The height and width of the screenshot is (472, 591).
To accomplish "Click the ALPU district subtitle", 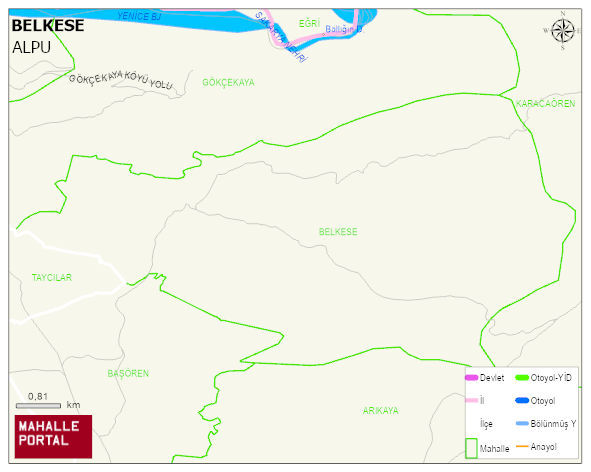I will click(x=31, y=48).
